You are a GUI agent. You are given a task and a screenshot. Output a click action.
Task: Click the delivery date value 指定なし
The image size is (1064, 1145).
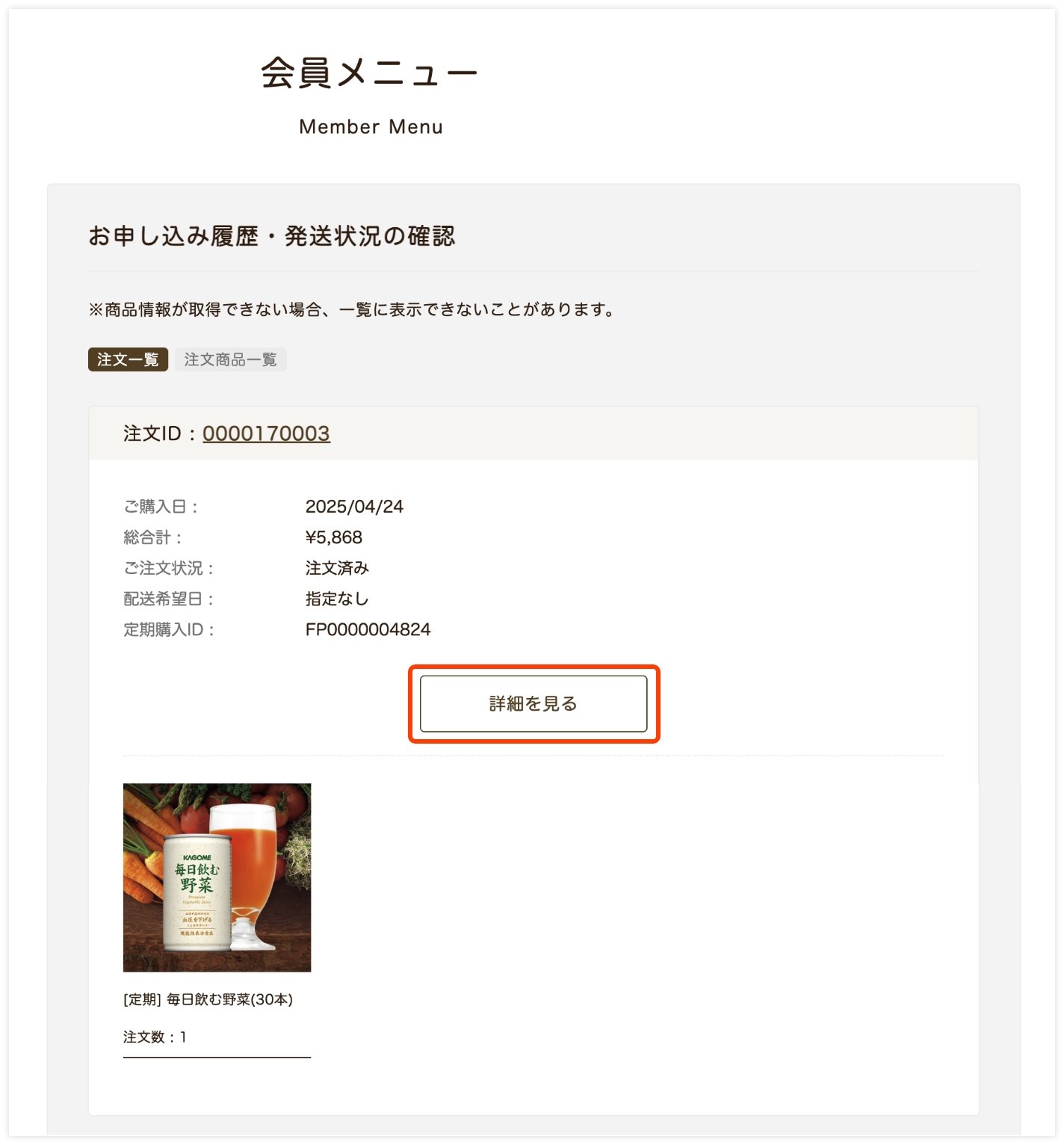[x=337, y=599]
